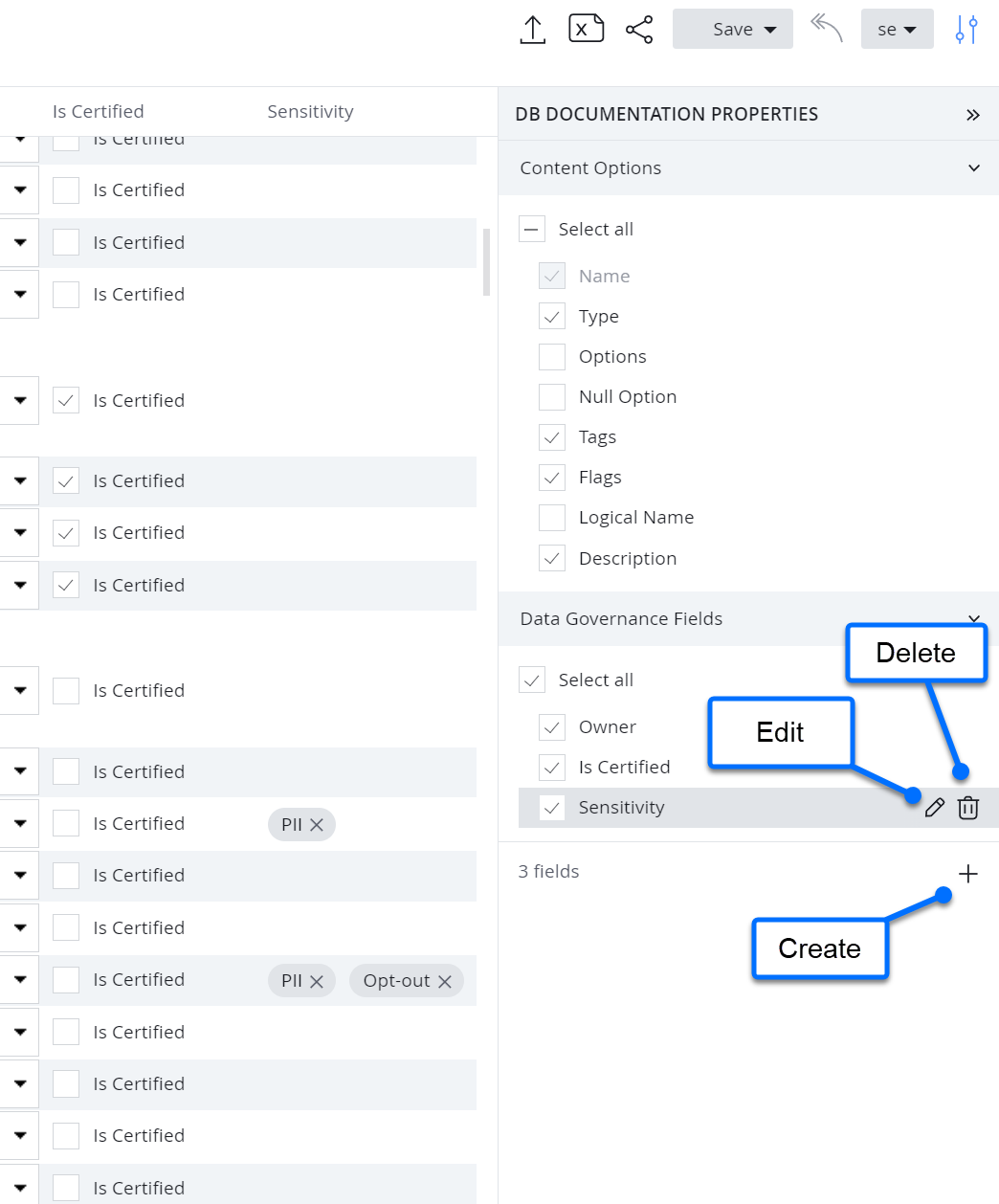Click the share icon in the toolbar

[x=639, y=28]
